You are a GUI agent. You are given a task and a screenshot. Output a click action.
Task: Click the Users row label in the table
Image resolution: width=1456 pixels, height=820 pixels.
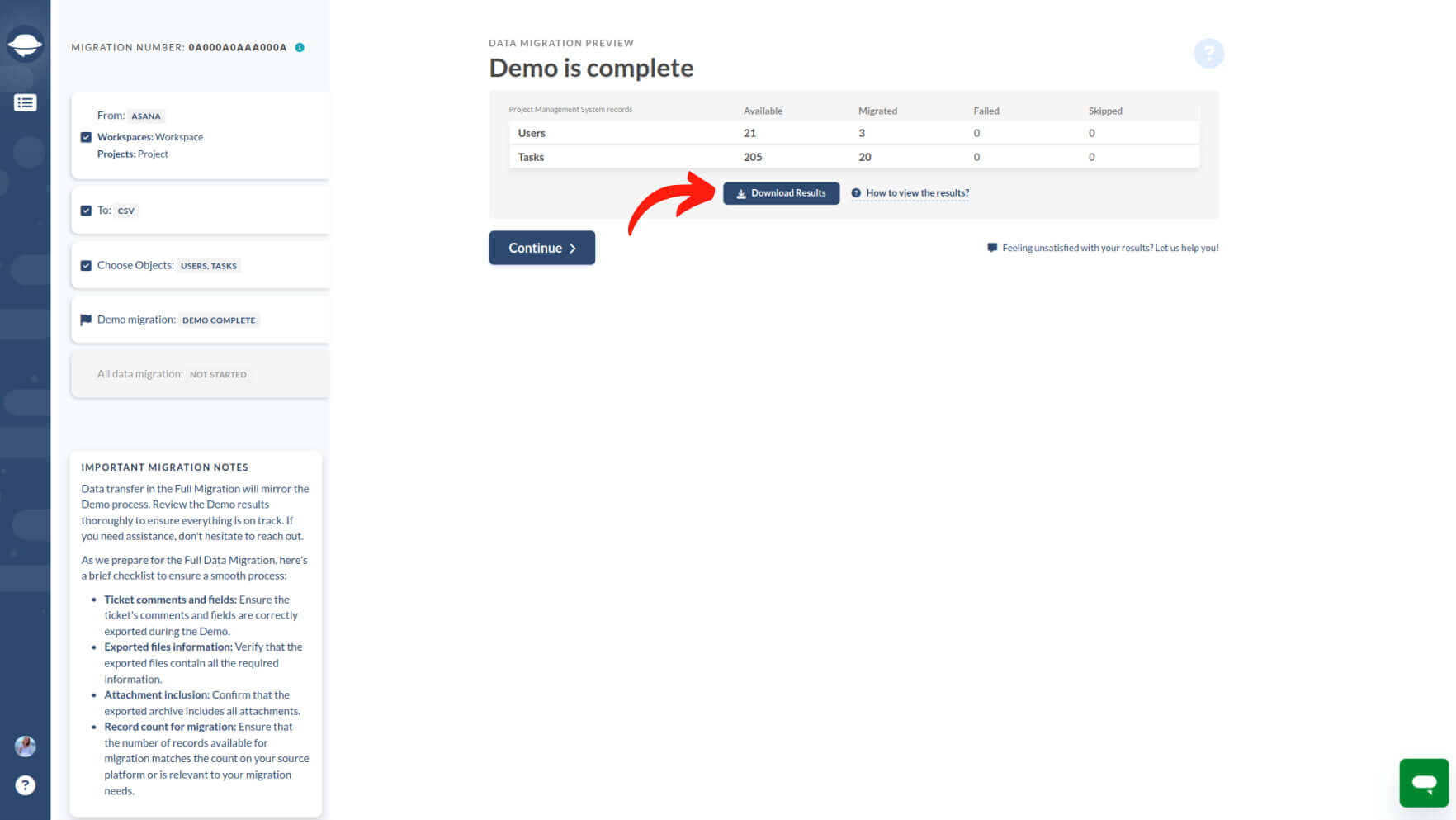tap(532, 133)
